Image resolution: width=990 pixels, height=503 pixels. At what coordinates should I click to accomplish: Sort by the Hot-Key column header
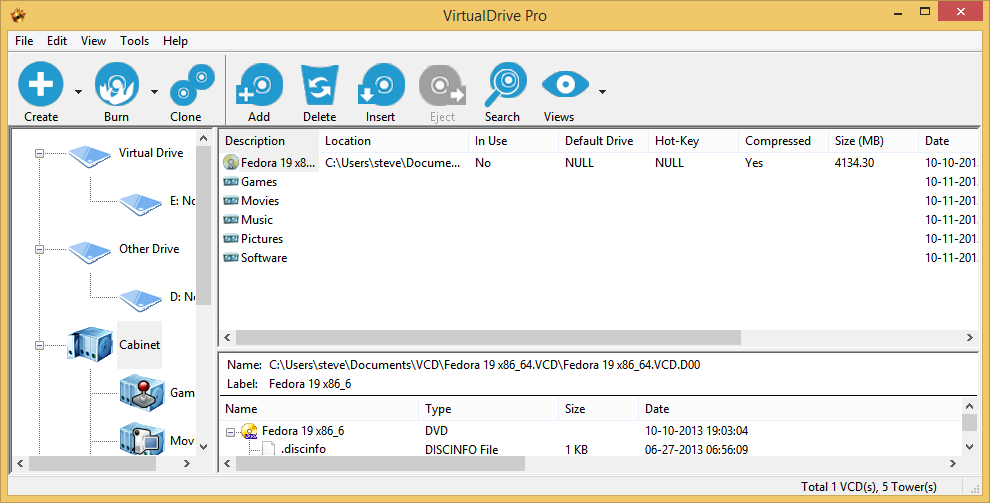[693, 141]
